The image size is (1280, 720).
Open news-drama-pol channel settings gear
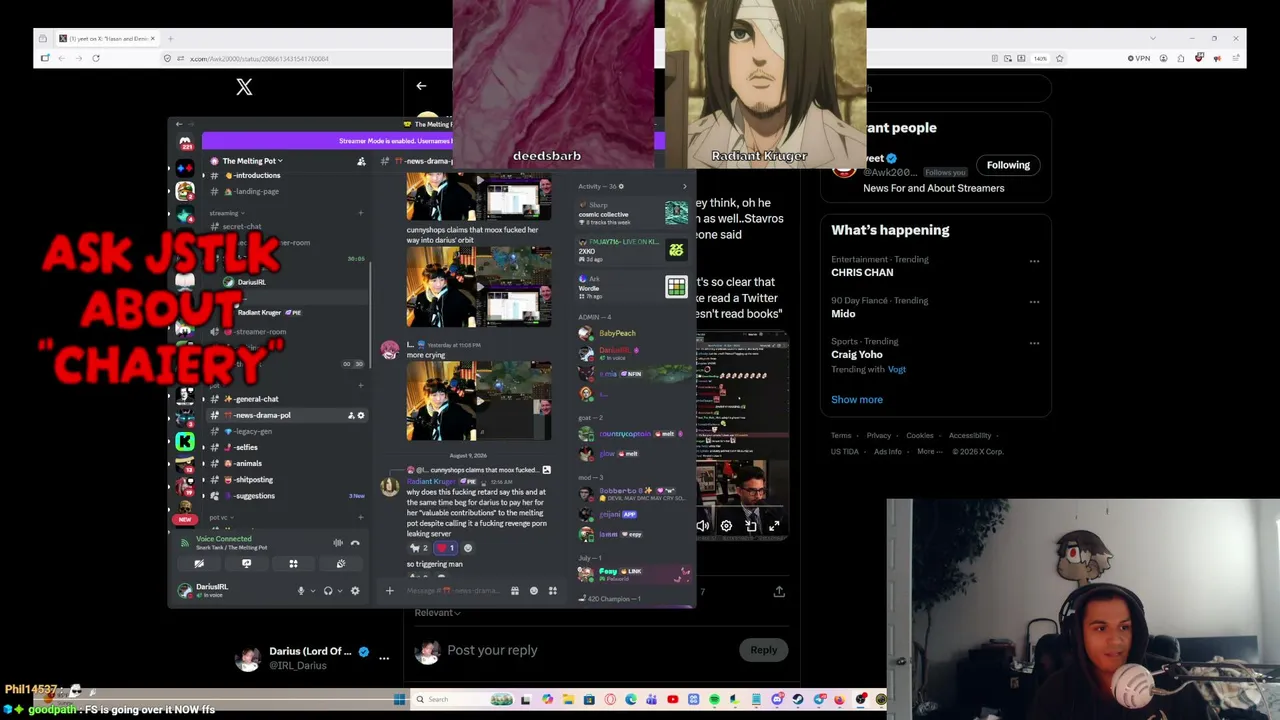(361, 415)
